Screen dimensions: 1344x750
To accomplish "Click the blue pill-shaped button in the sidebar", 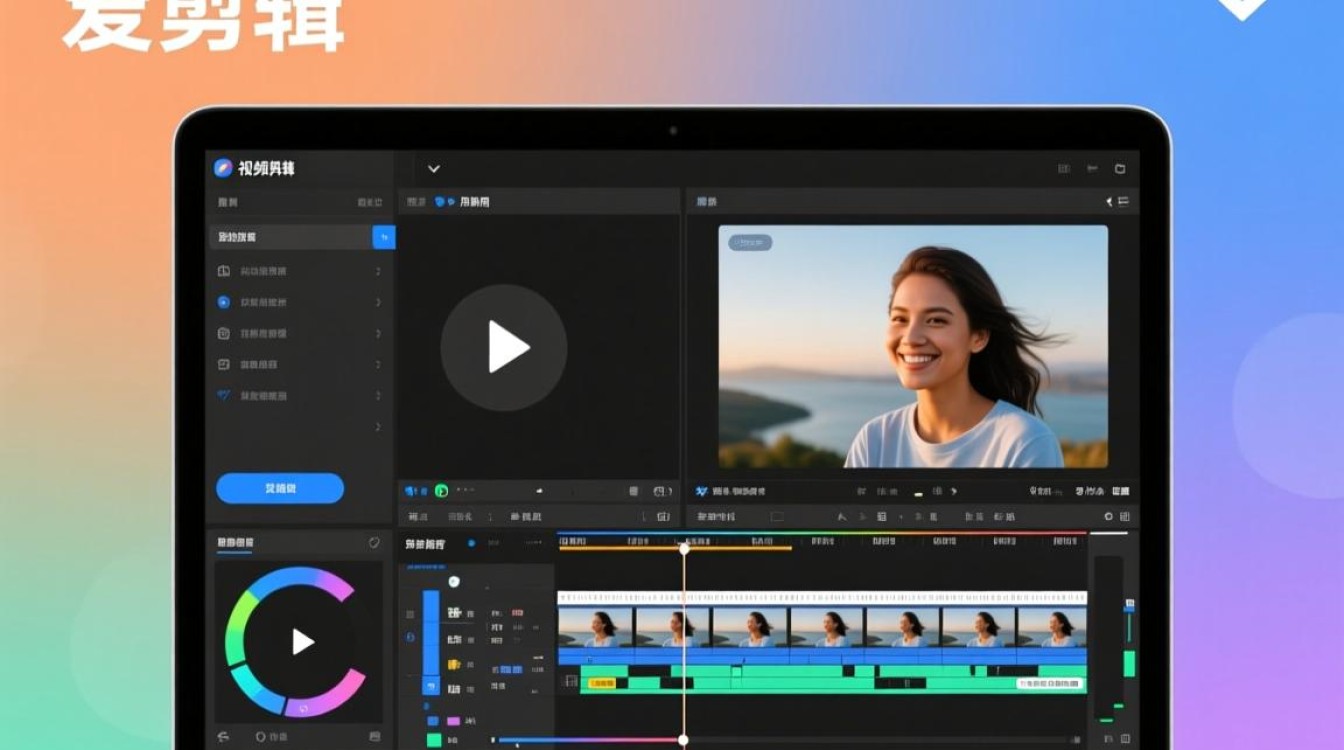I will [x=280, y=488].
